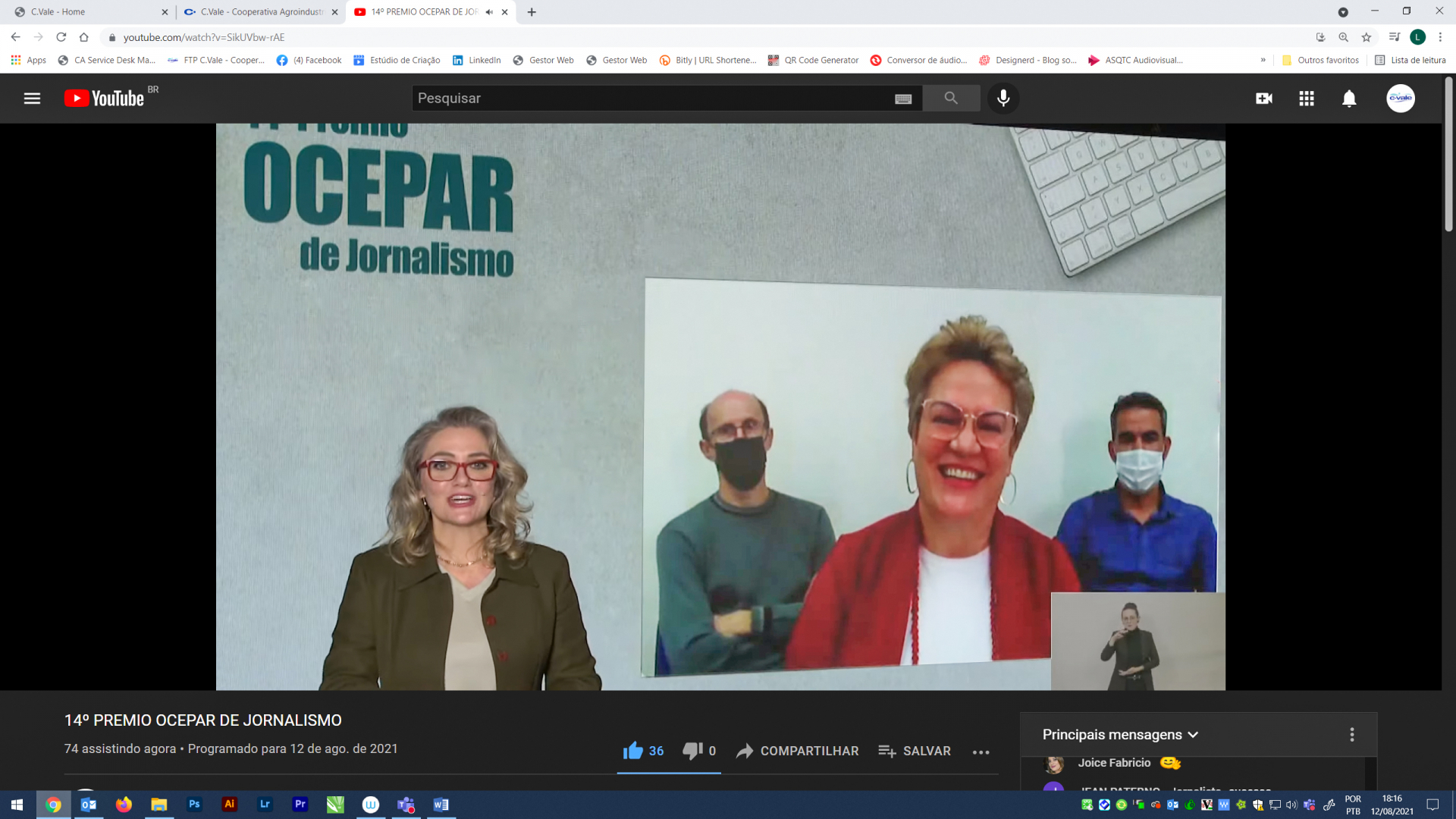
Task: Expand the hidden bookmarks chevron
Action: coord(1263,60)
